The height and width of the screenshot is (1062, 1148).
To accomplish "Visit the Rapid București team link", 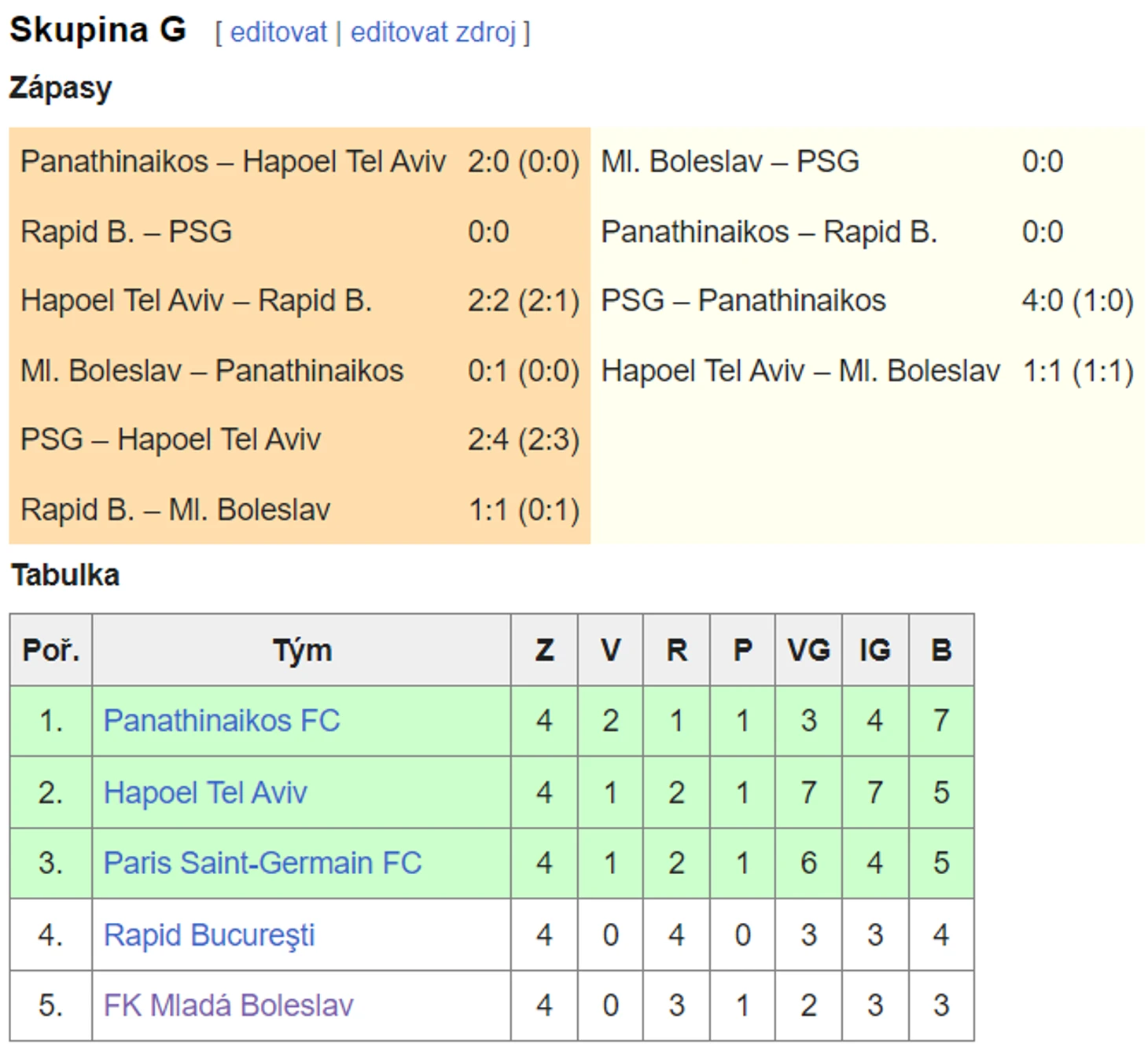I will coord(209,935).
